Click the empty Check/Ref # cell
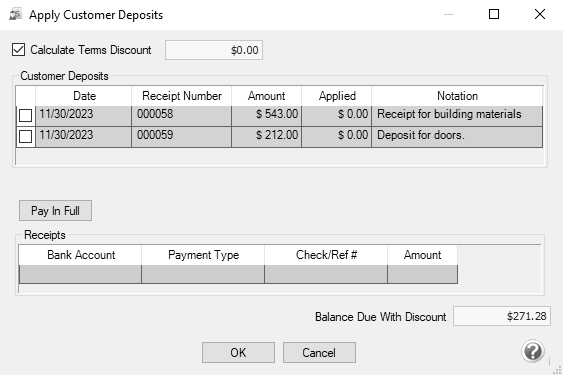563x375 pixels. pyautogui.click(x=326, y=274)
